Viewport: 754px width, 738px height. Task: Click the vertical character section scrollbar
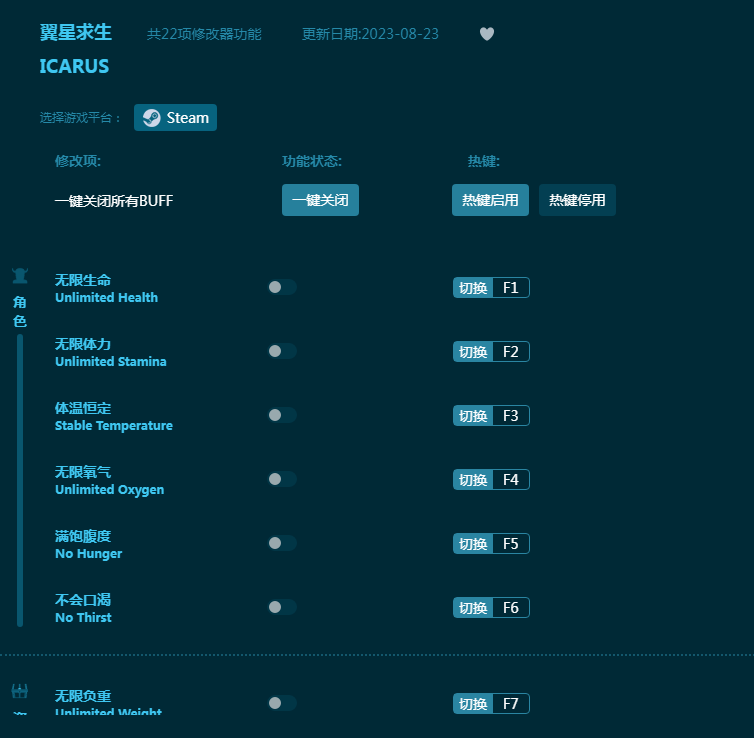tap(20, 480)
